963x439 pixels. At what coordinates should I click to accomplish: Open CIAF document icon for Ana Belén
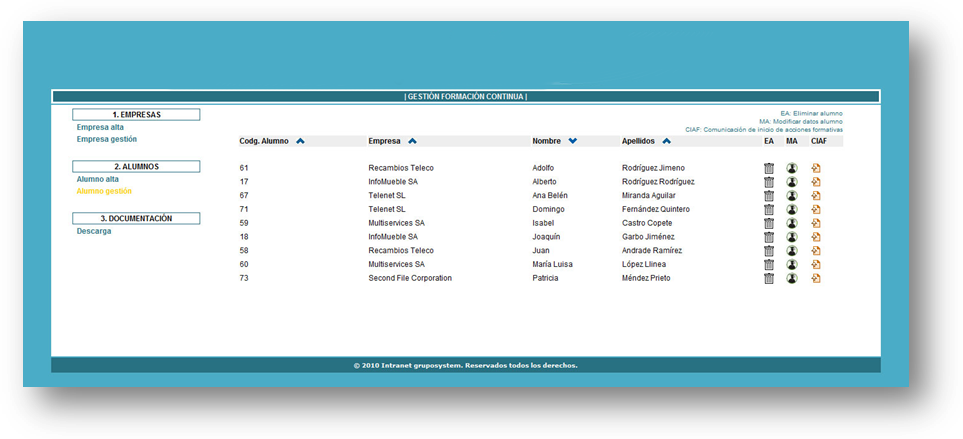click(816, 196)
